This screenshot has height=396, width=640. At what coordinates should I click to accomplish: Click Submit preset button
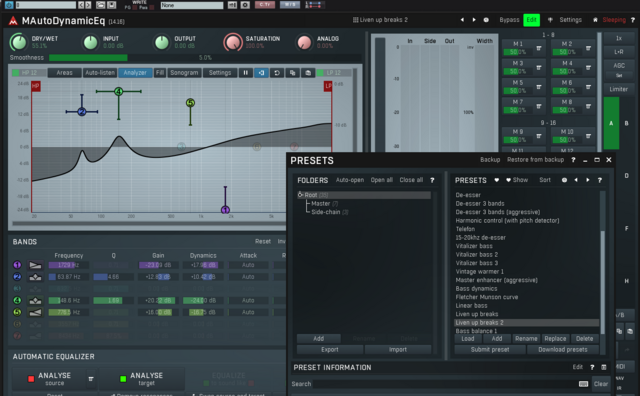click(490, 350)
